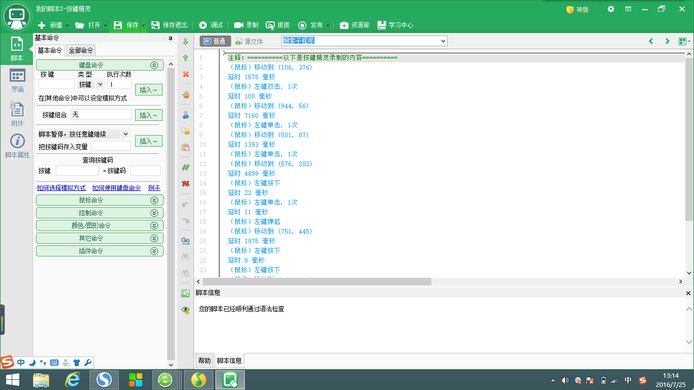Screen dimensions: 694x390
Task: Click the 按键组合 input field
Action: click(101, 115)
